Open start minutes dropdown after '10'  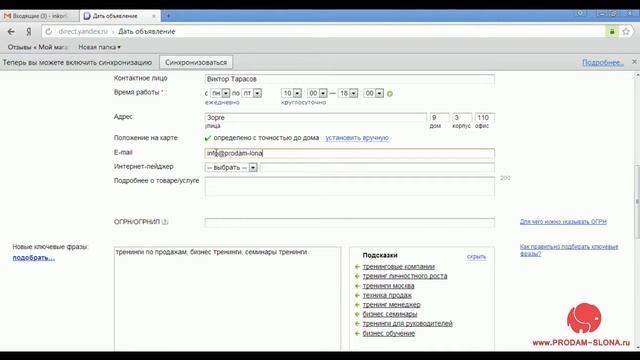pyautogui.click(x=317, y=93)
